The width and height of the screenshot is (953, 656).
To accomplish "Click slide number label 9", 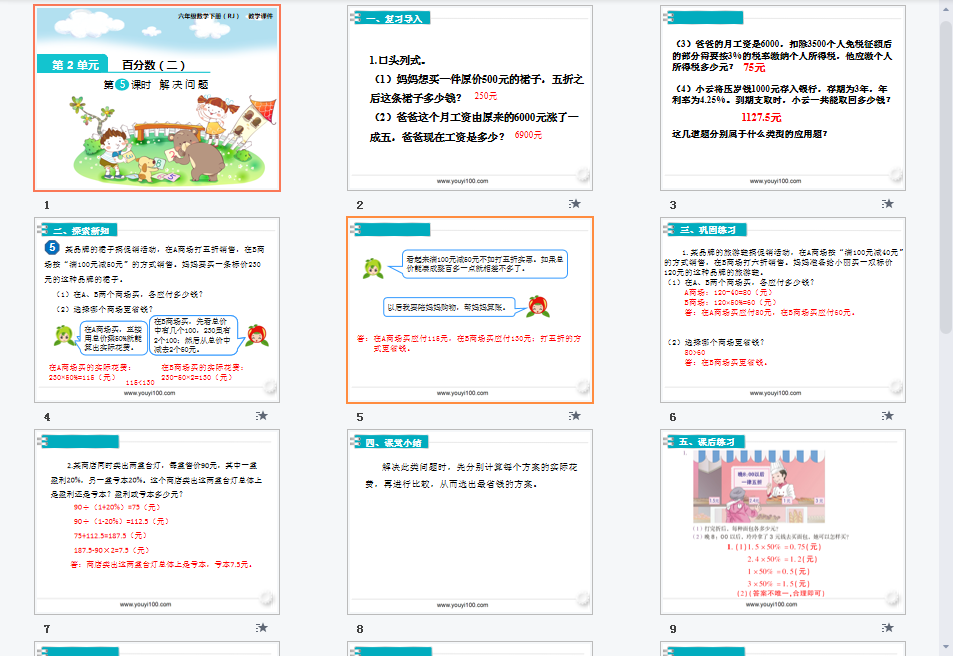I will (673, 629).
